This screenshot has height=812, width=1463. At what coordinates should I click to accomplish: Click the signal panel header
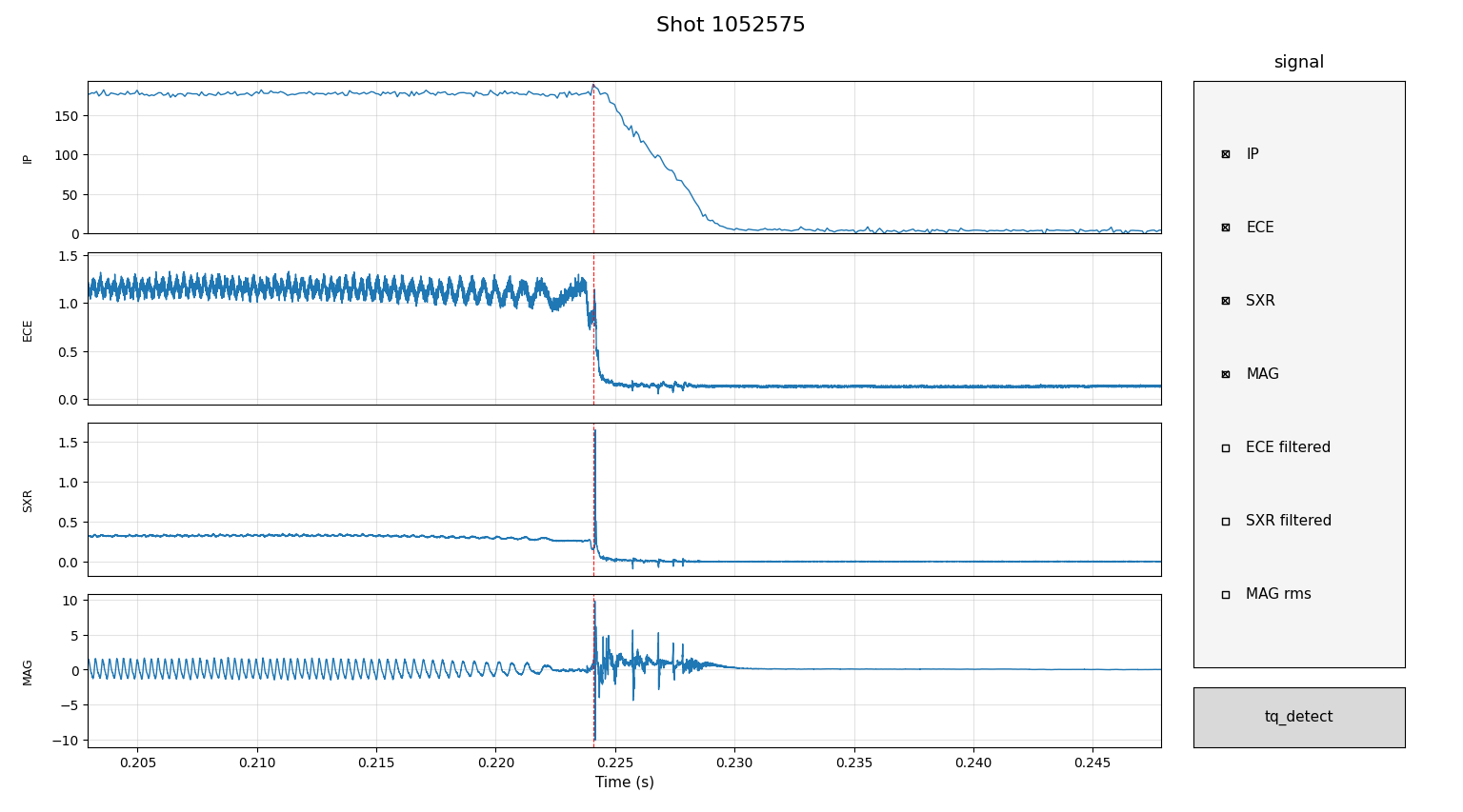[1298, 63]
